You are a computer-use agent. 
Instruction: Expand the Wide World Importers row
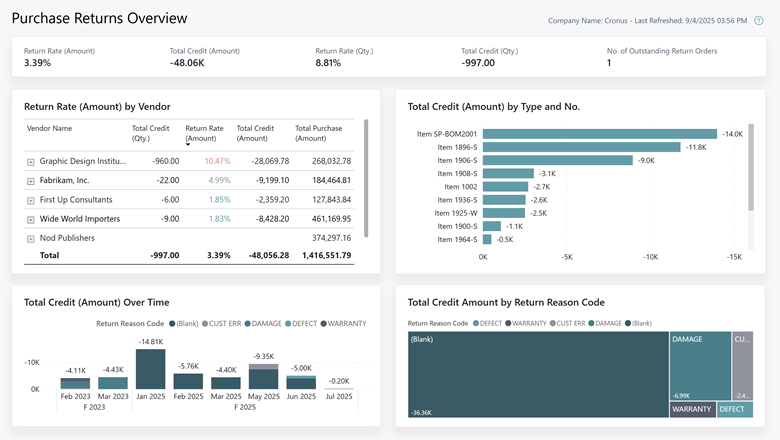pyautogui.click(x=31, y=219)
